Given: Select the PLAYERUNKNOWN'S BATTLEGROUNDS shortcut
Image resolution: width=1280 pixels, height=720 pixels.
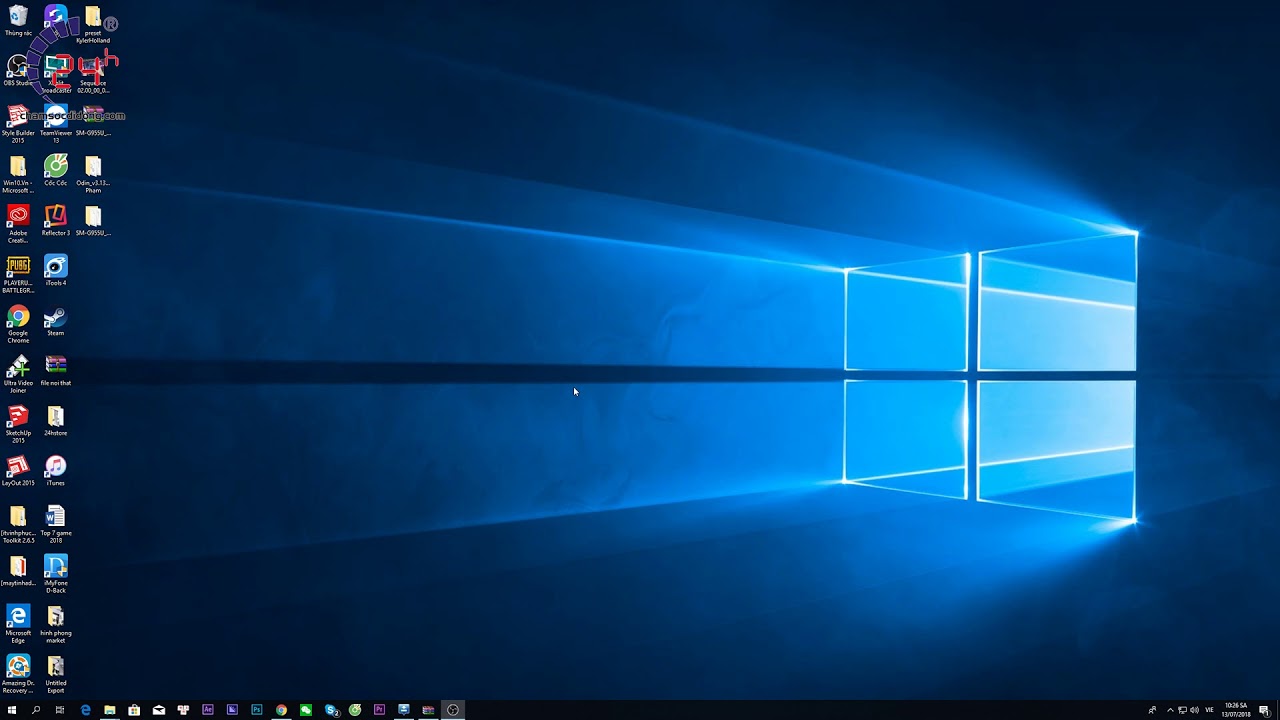Looking at the screenshot, I should (18, 275).
